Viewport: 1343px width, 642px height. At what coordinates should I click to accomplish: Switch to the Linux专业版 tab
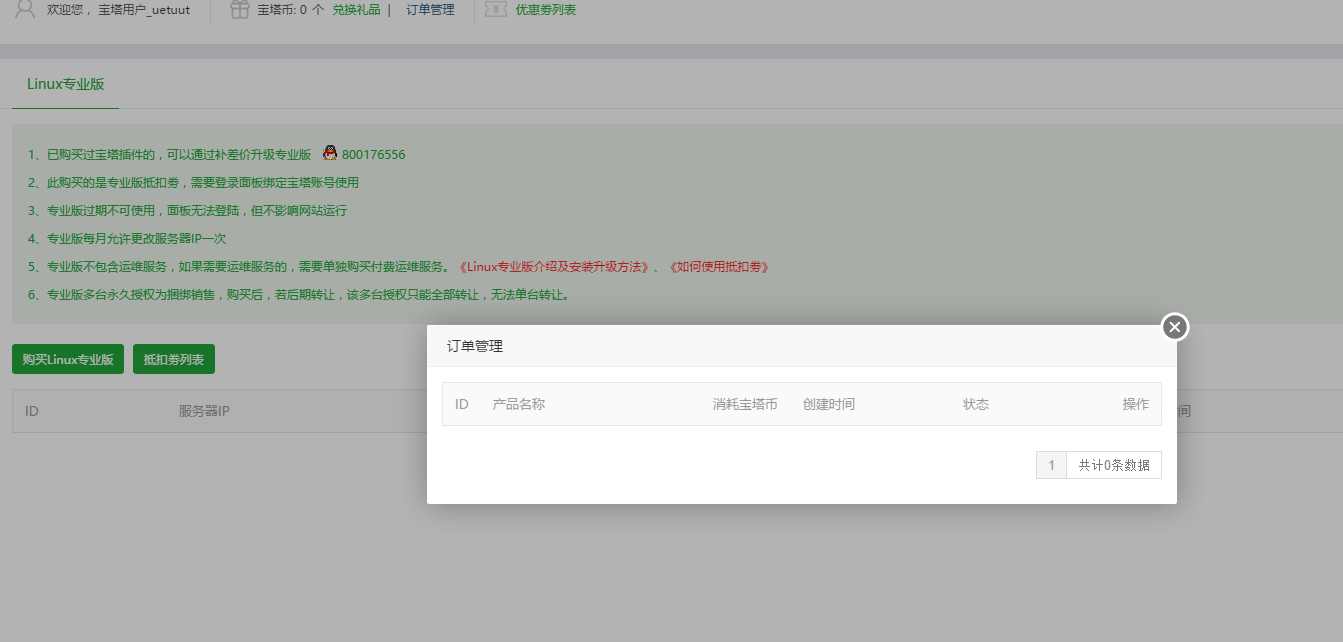[65, 84]
